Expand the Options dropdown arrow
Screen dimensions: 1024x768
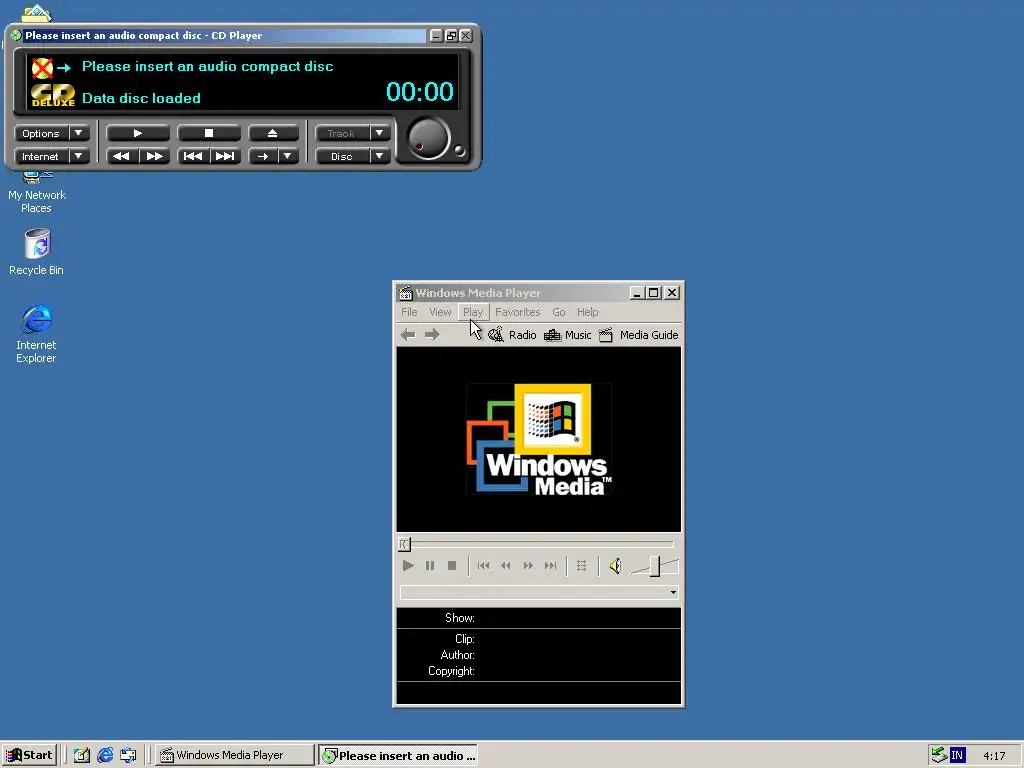point(79,133)
